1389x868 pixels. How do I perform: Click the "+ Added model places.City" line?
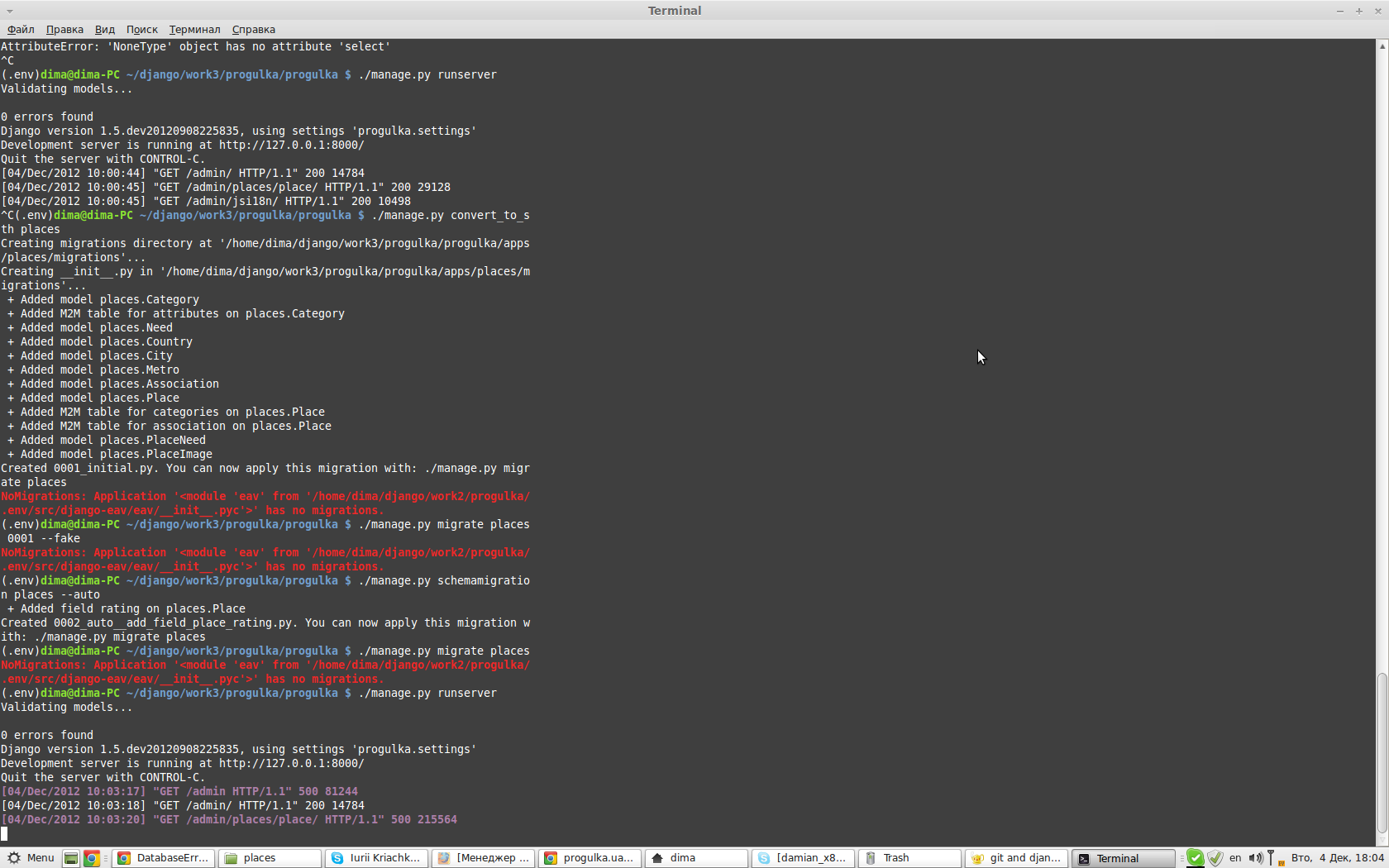[x=90, y=355]
